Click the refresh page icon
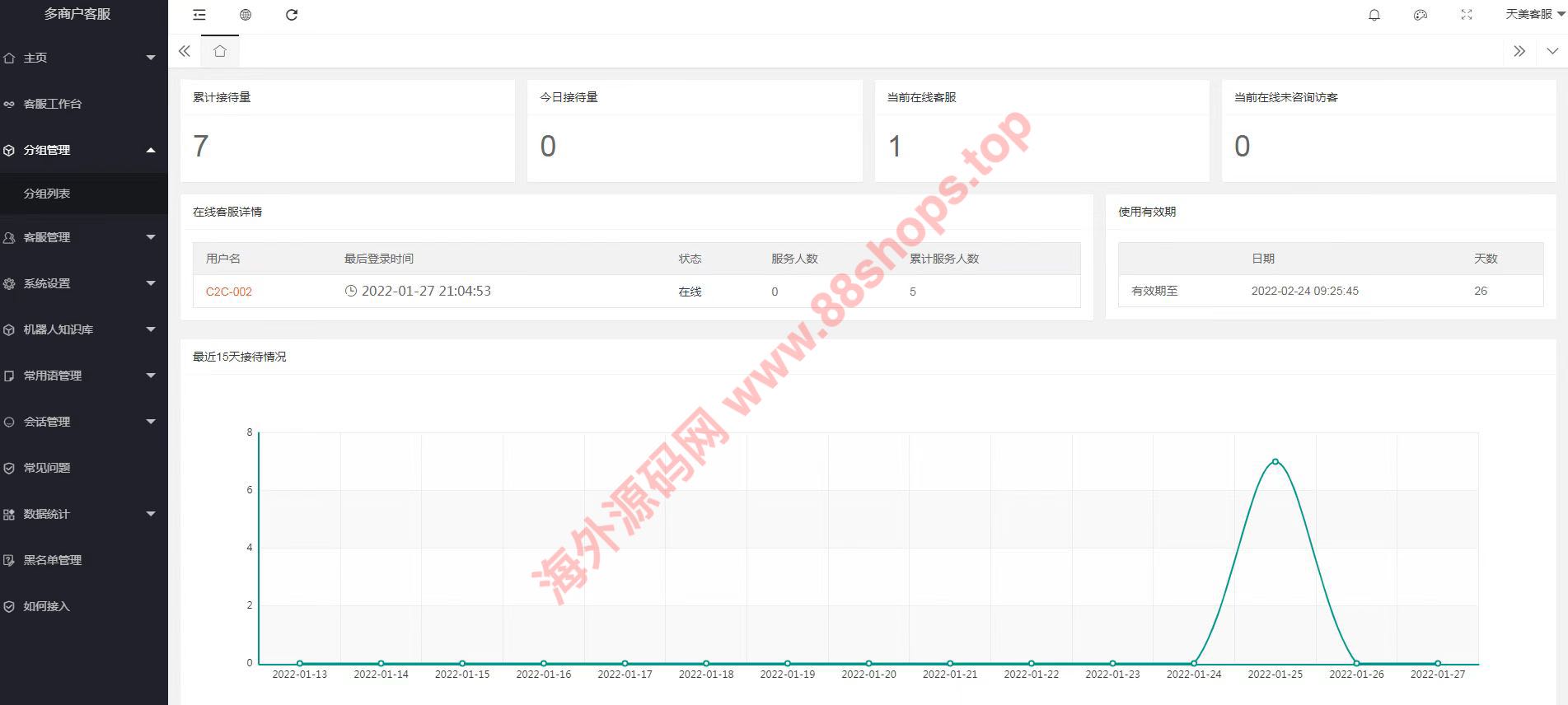The image size is (1568, 705). [x=292, y=15]
